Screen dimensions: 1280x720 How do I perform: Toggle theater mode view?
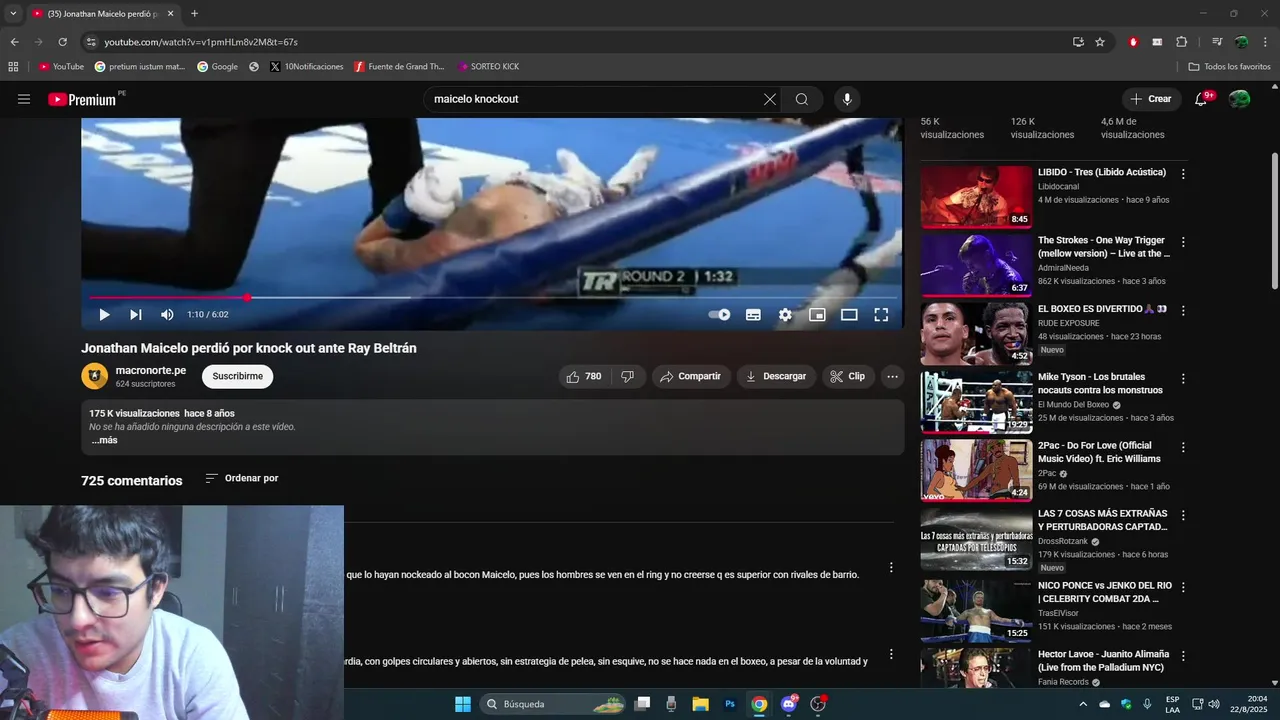tap(849, 314)
